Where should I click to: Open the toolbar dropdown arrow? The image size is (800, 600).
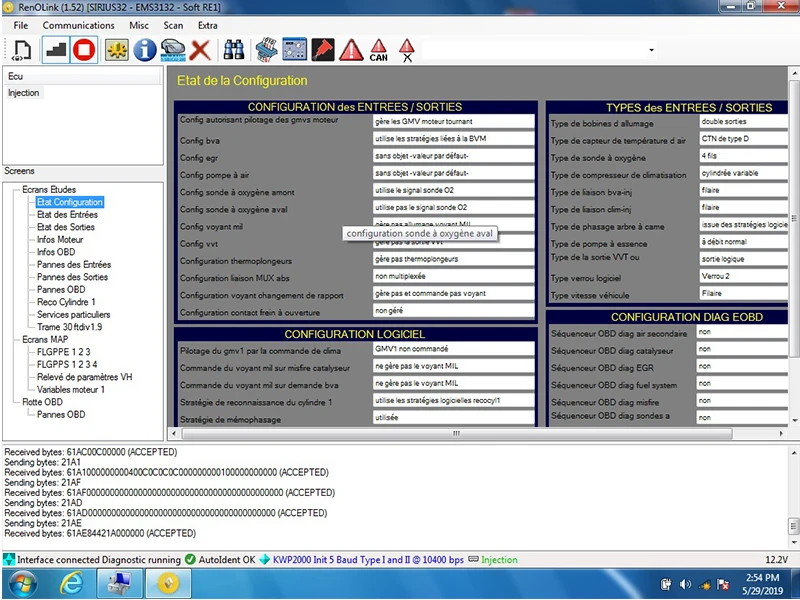651,50
